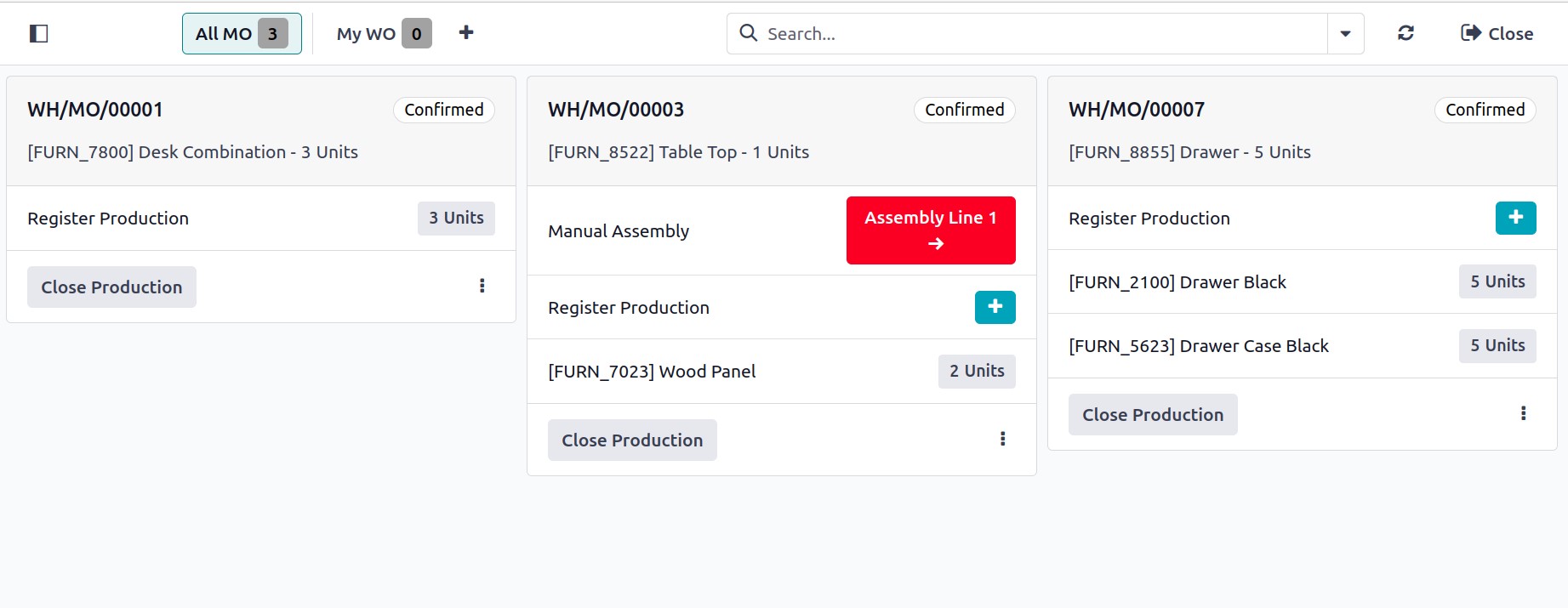
Task: Click Register Production label in WH/MO/00001
Action: [x=108, y=219]
